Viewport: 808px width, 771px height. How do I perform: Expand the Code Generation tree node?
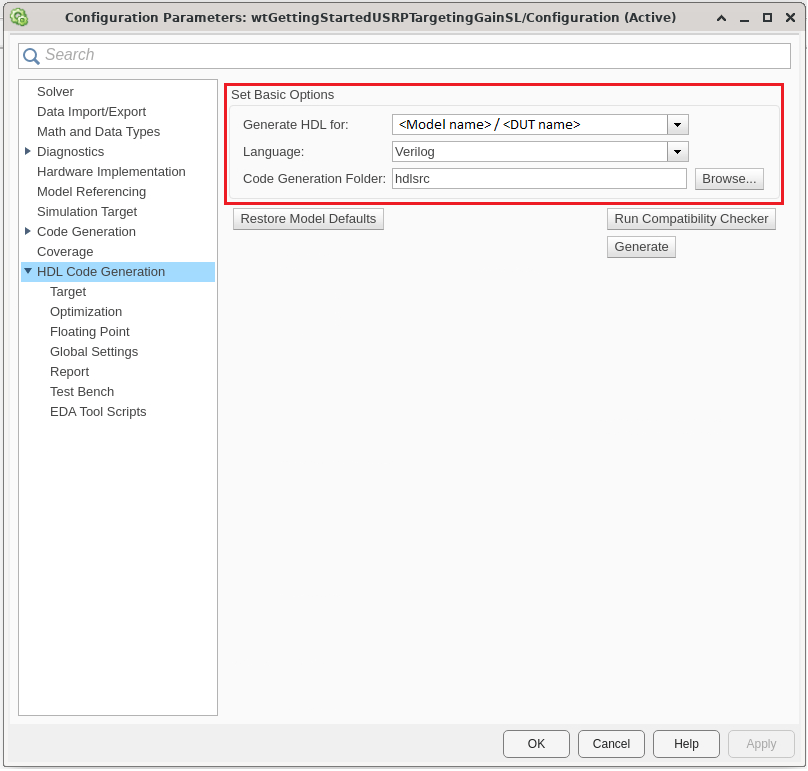pos(28,231)
